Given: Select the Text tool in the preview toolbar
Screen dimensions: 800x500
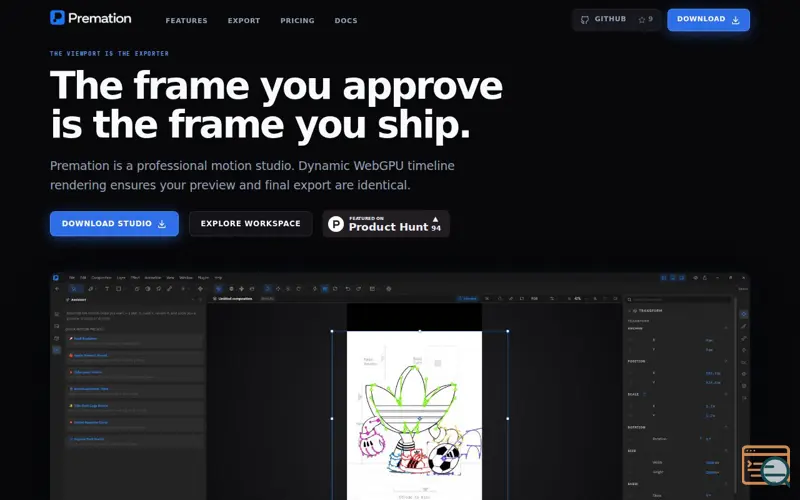Looking at the screenshot, I should pos(107,289).
